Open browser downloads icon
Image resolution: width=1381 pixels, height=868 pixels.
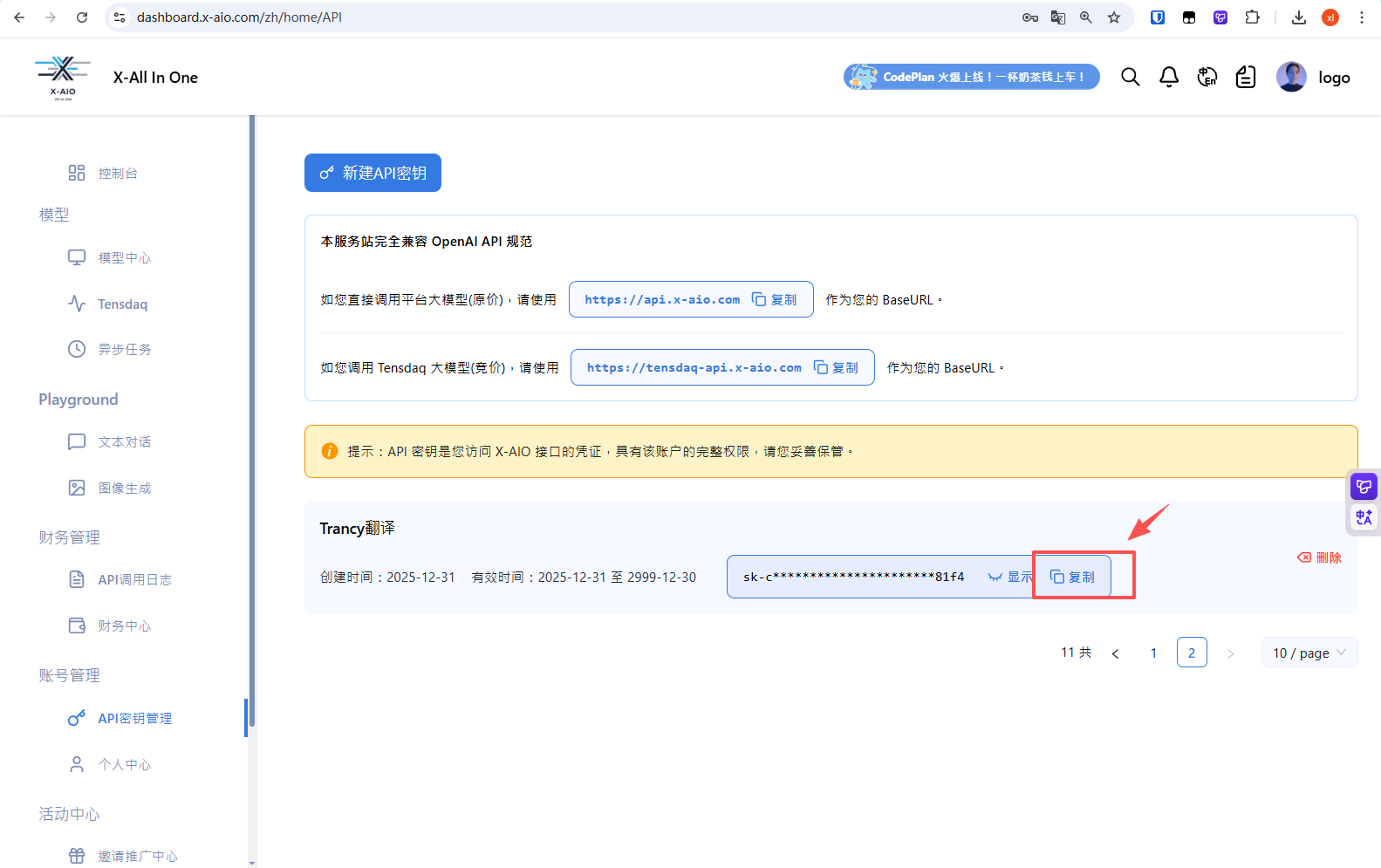point(1299,17)
